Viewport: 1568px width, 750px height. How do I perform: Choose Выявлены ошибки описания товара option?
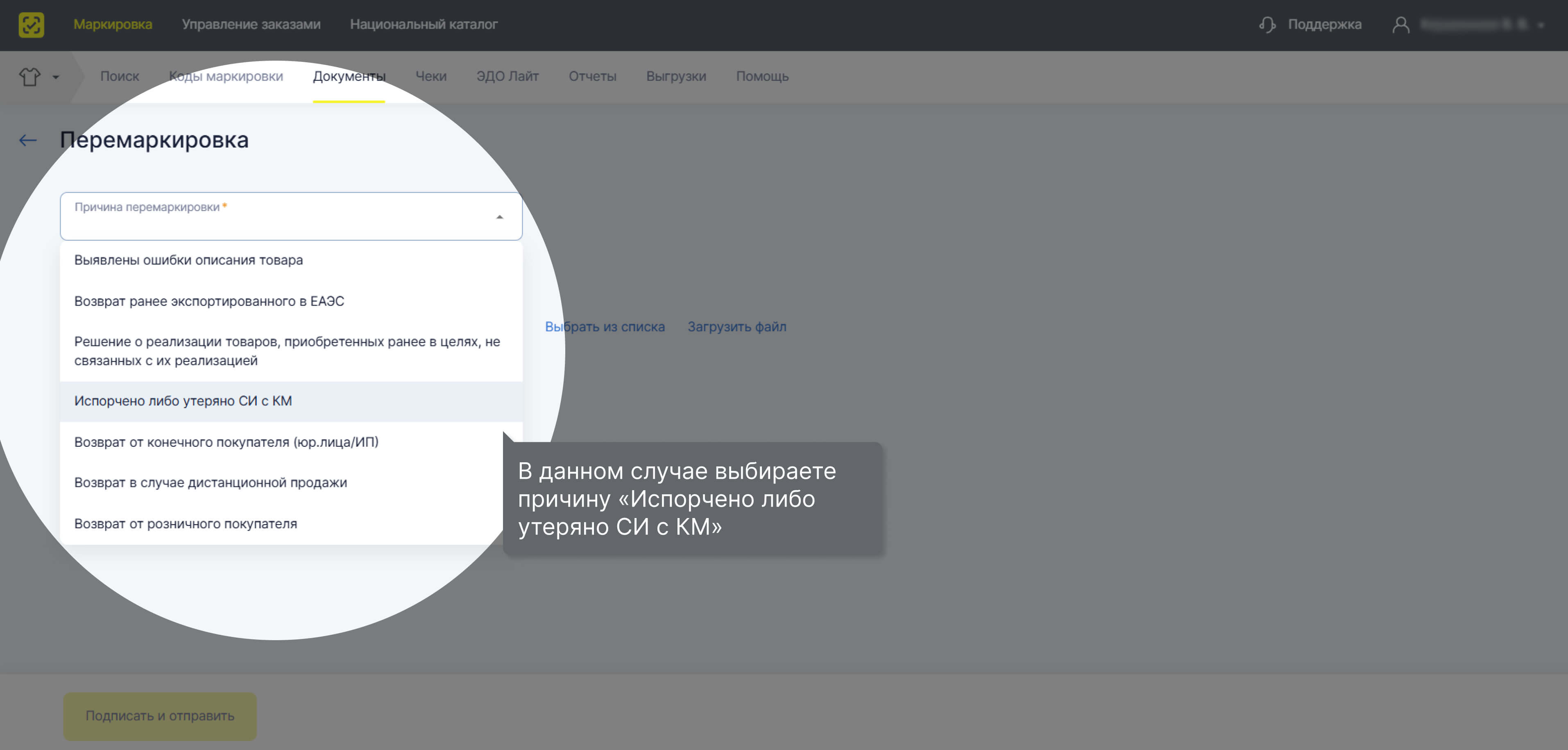(189, 260)
